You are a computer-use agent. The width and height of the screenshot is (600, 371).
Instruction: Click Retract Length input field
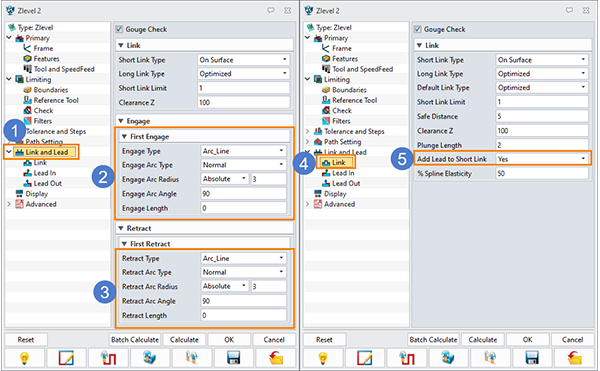pyautogui.click(x=243, y=315)
